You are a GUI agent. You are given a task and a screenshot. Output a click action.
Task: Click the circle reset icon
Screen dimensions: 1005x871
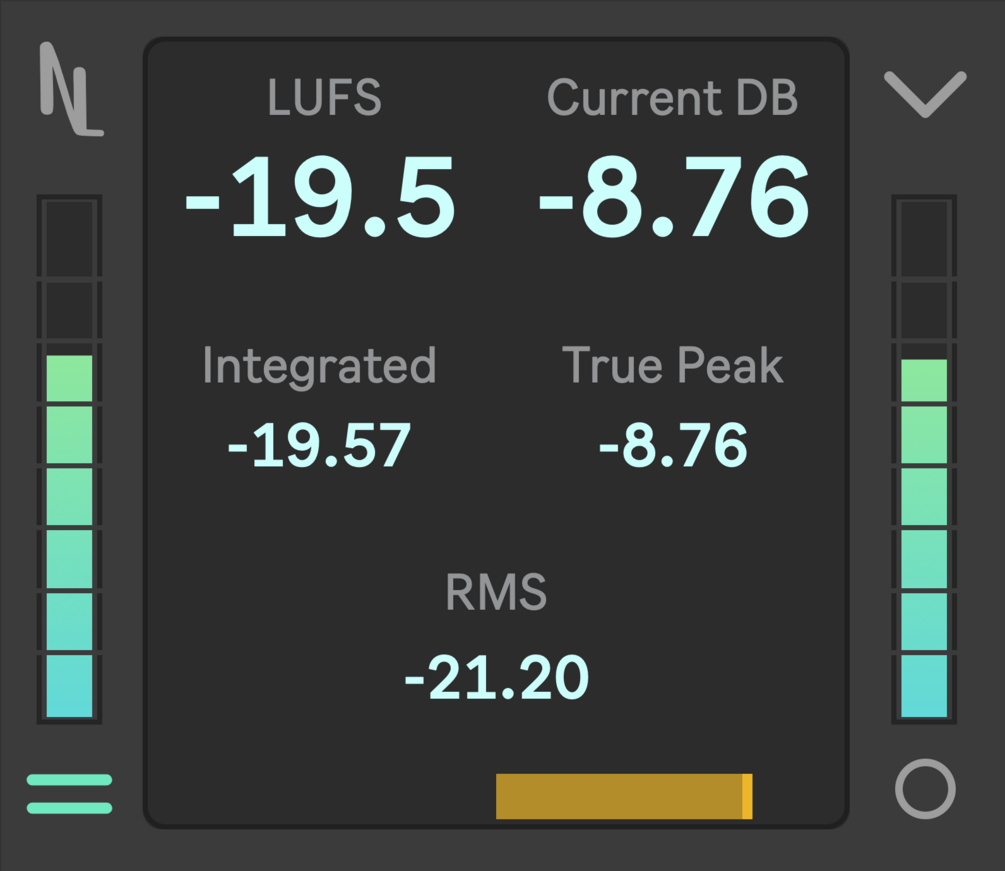(925, 790)
